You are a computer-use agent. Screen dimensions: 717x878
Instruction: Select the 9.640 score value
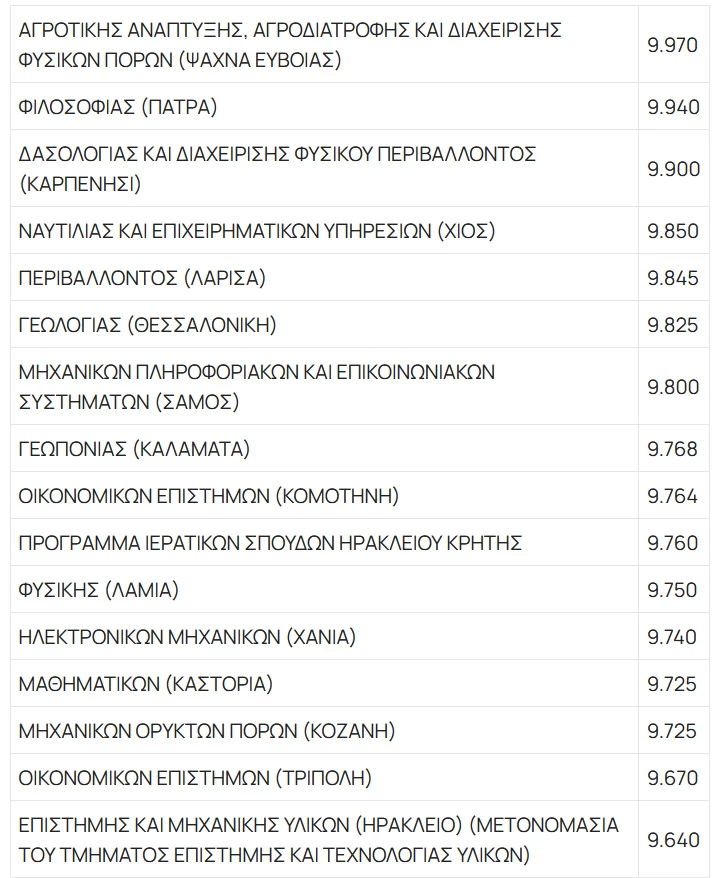(x=673, y=840)
